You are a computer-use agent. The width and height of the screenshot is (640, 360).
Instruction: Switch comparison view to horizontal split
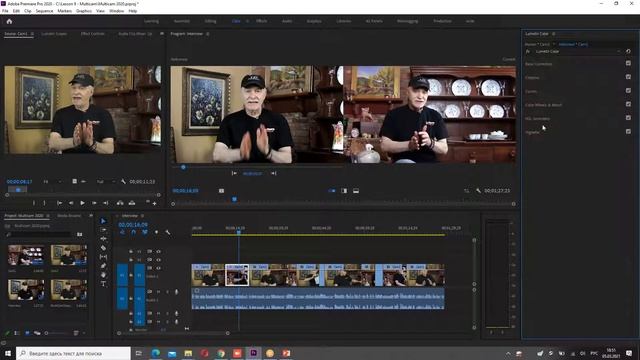[x=356, y=191]
